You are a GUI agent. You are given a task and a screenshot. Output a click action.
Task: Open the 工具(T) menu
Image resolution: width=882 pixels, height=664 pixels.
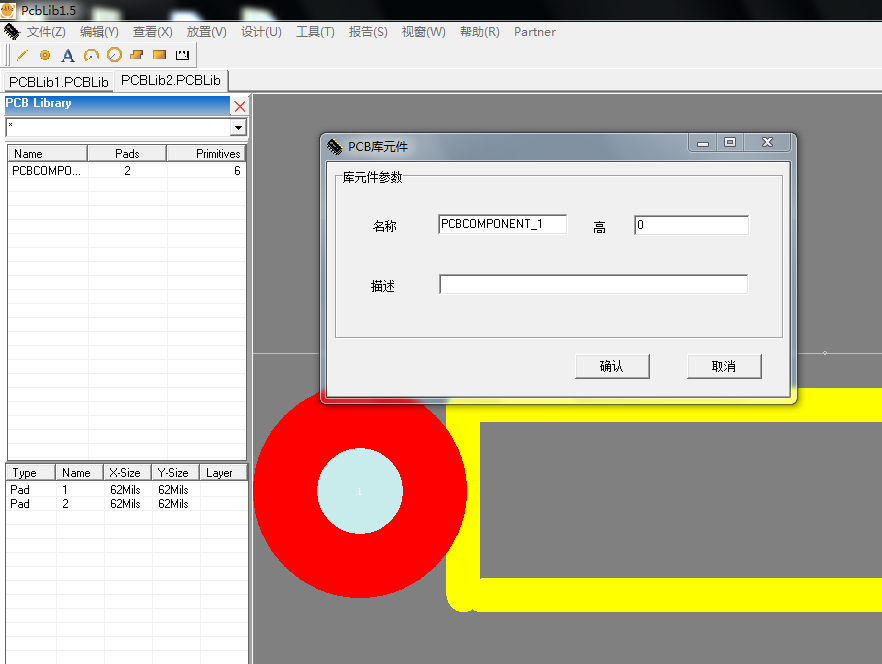point(315,32)
